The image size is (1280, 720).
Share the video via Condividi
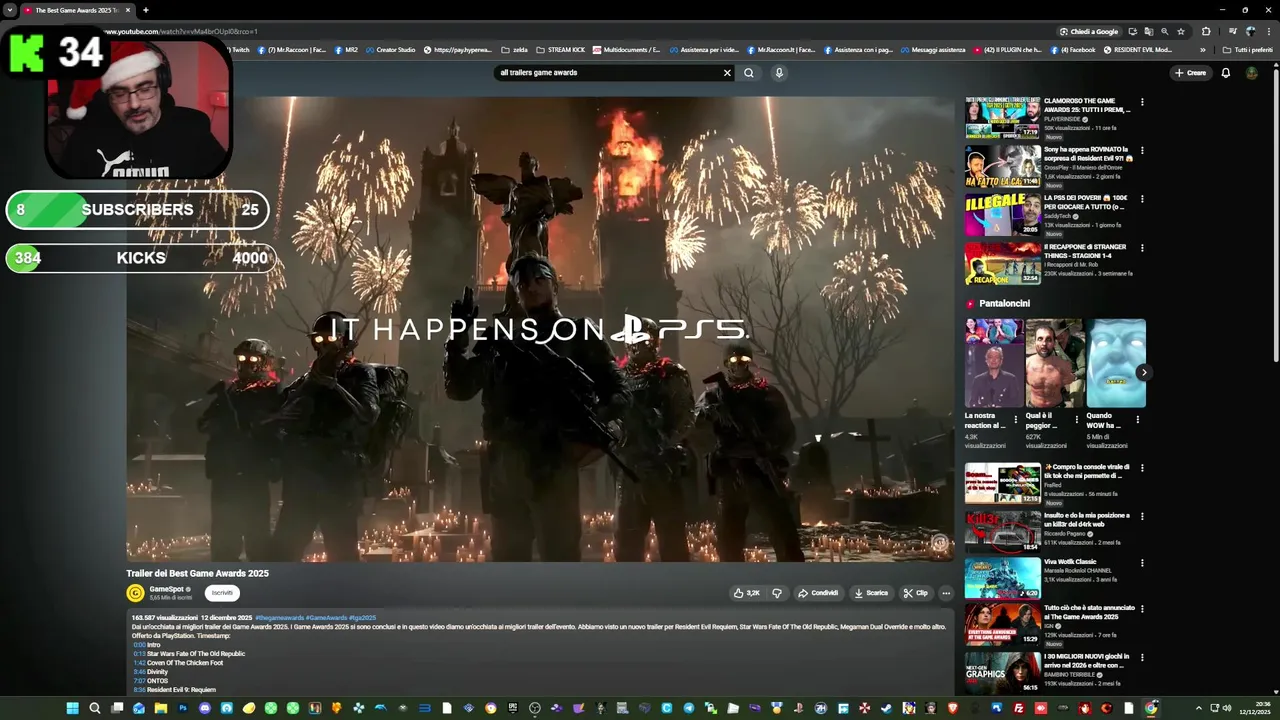pyautogui.click(x=818, y=593)
